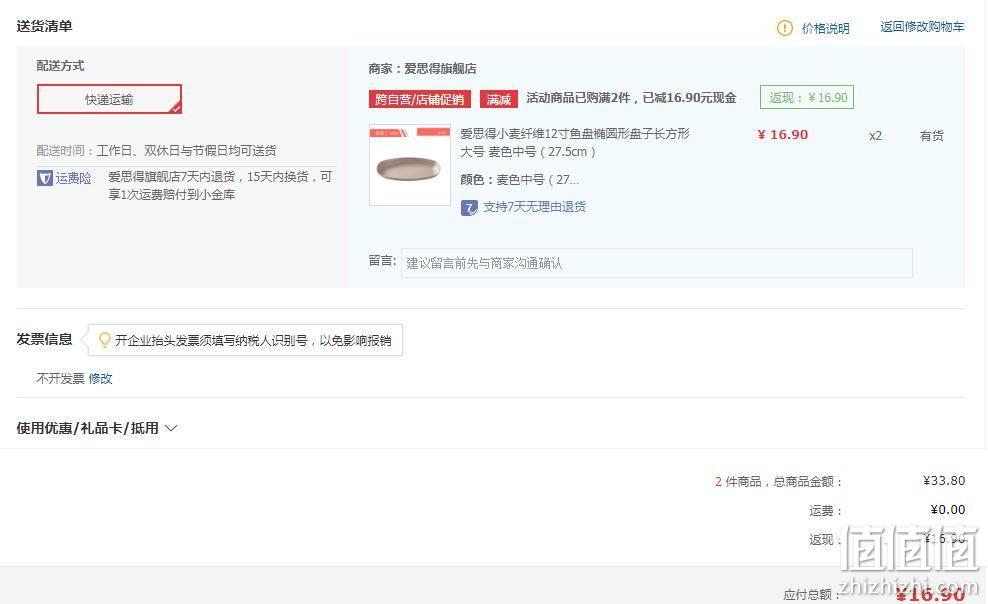Click the 颜色：麦色中号 attribute text
988x604 pixels.
[519, 179]
